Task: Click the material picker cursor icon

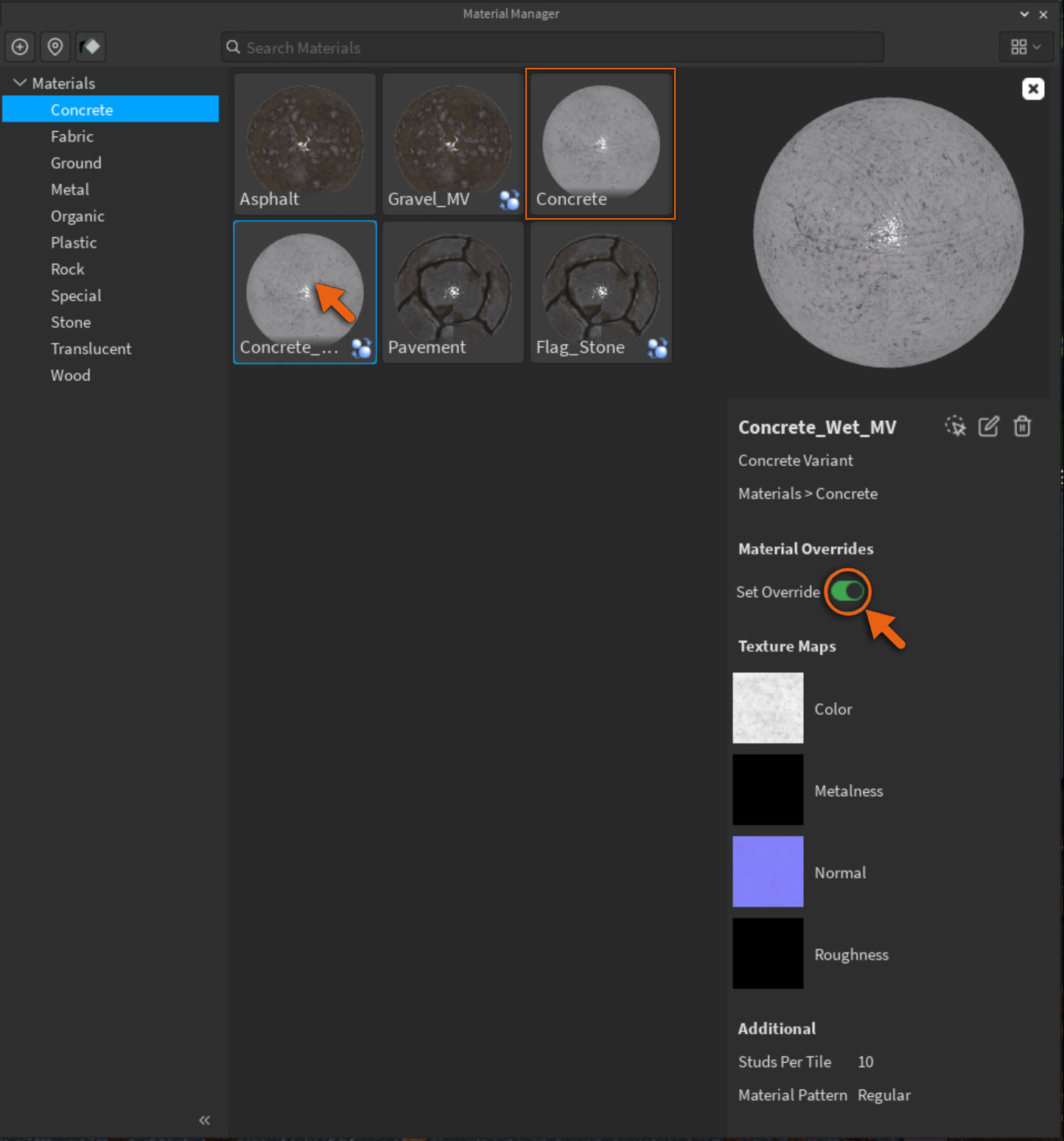Action: coord(955,426)
